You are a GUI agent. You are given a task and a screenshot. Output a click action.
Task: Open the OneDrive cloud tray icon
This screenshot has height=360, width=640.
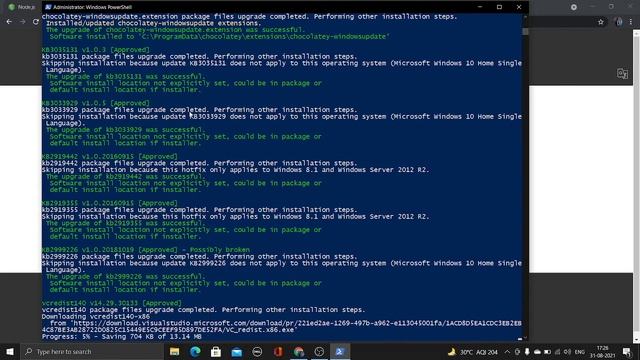point(537,352)
